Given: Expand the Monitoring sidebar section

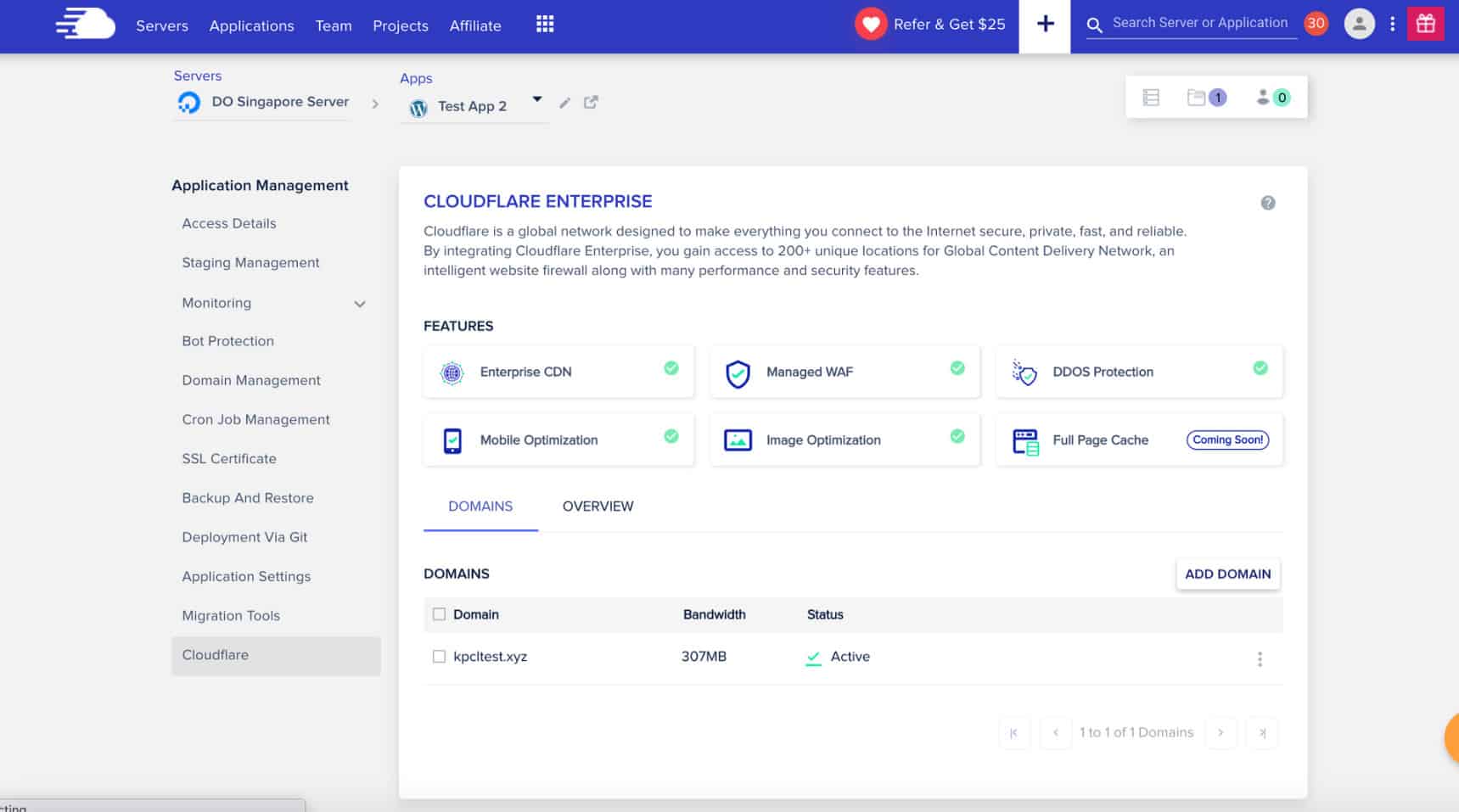Looking at the screenshot, I should point(360,304).
